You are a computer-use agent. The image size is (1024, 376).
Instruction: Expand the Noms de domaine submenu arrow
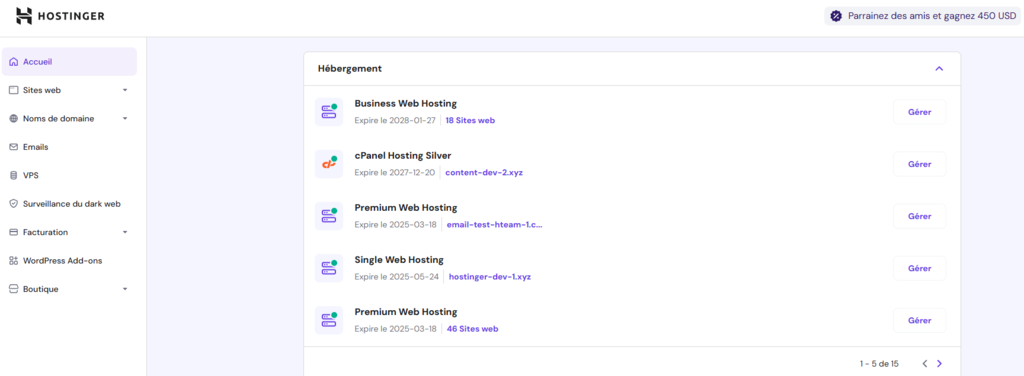[125, 119]
